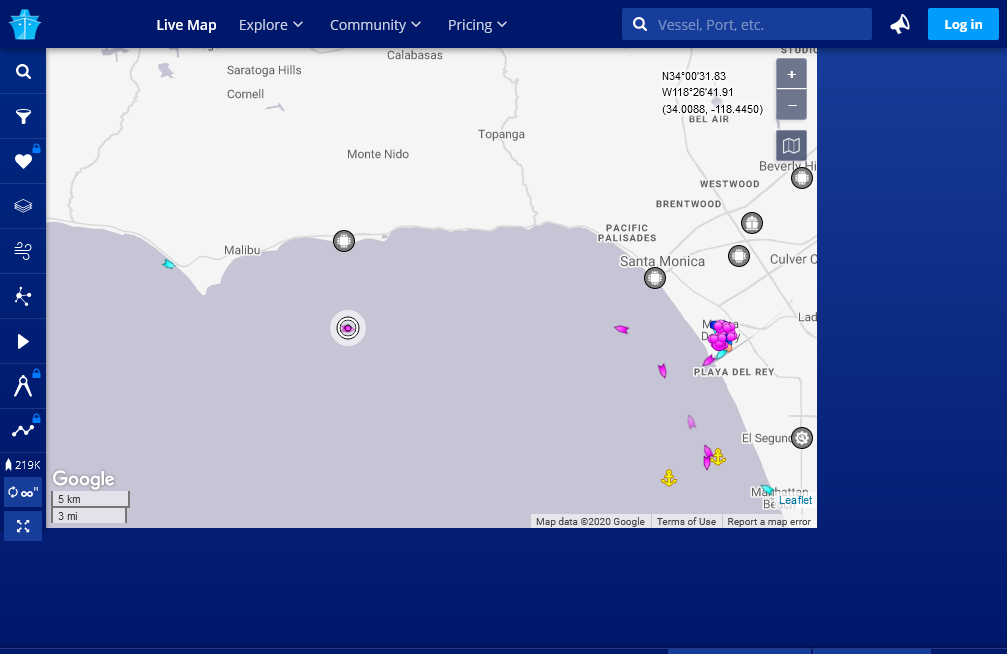Click the marker near Beverly Hills
Screen dimensions: 1007x654
coord(801,178)
